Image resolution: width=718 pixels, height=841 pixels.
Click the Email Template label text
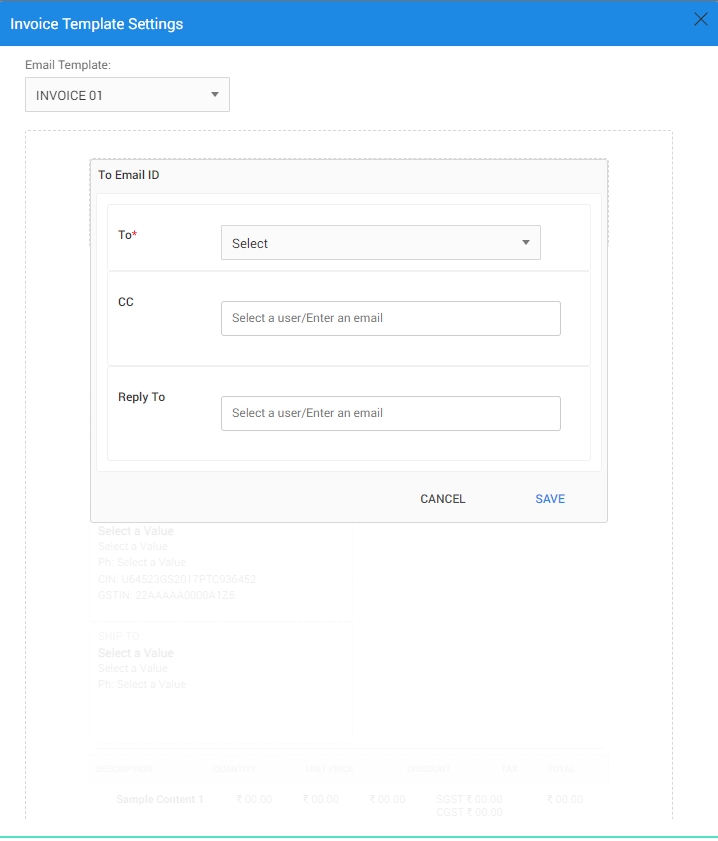67,65
